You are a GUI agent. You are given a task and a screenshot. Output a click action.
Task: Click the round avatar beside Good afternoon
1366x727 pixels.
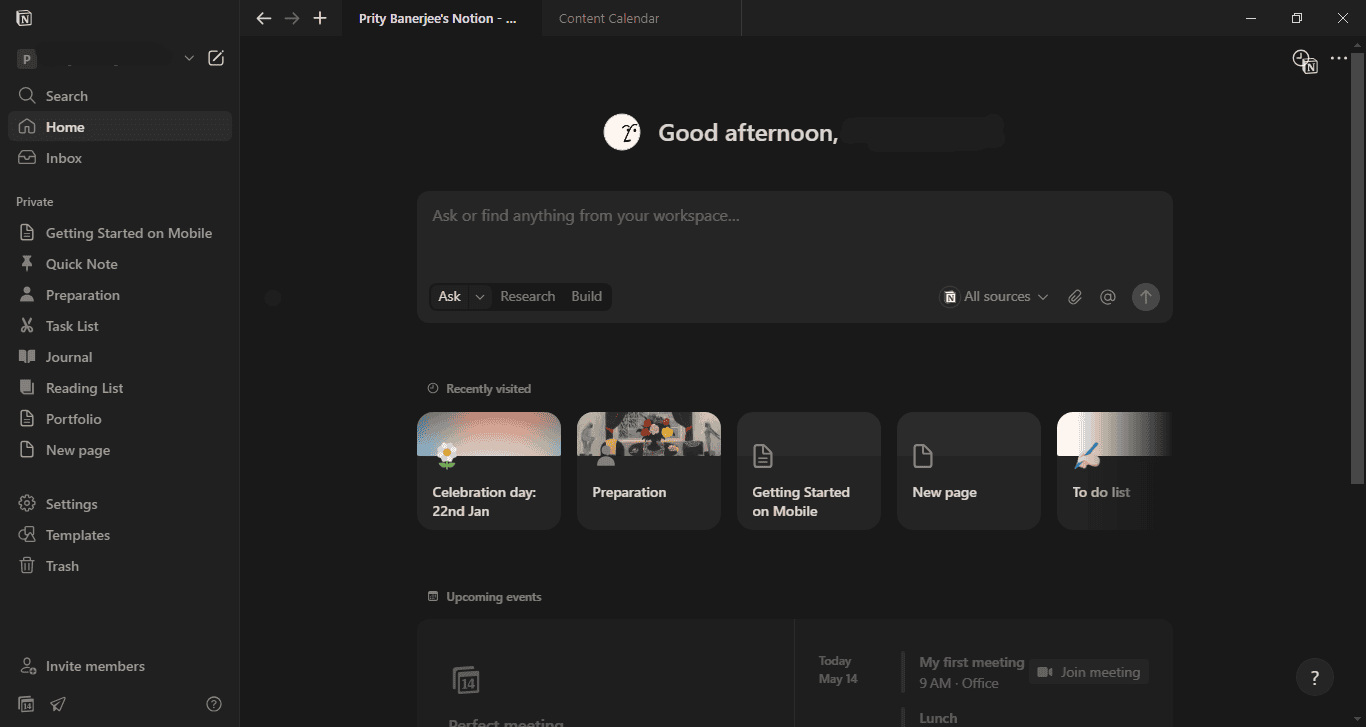tap(622, 132)
